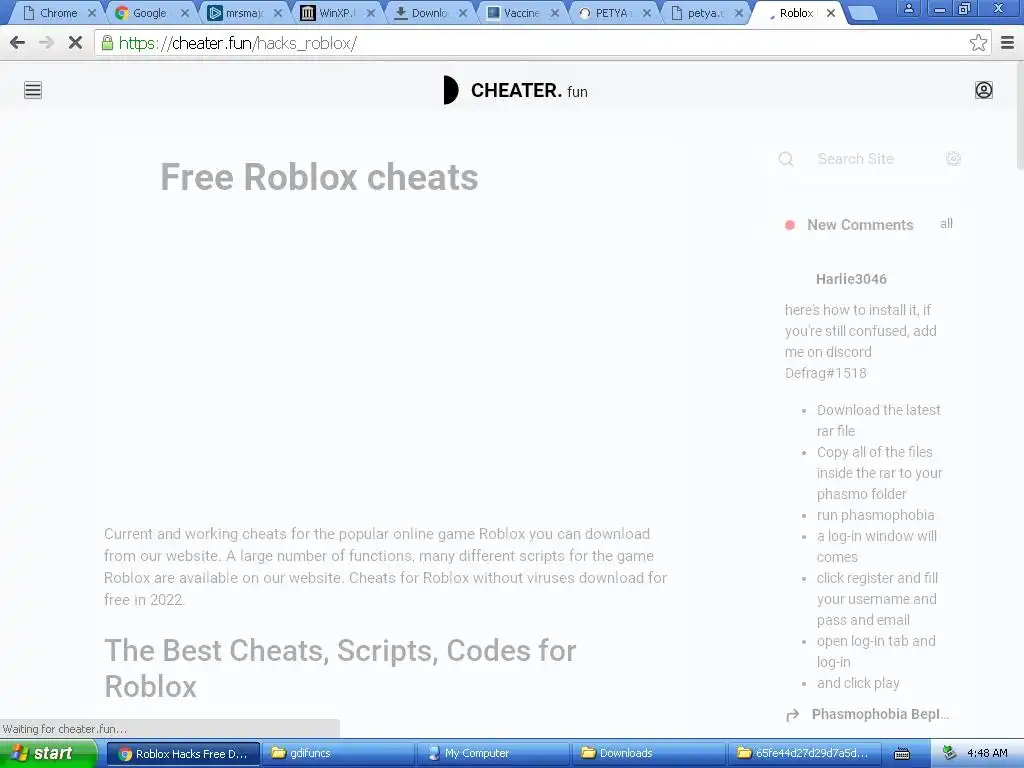Close the Vaccine tab
The width and height of the screenshot is (1024, 768).
(554, 13)
